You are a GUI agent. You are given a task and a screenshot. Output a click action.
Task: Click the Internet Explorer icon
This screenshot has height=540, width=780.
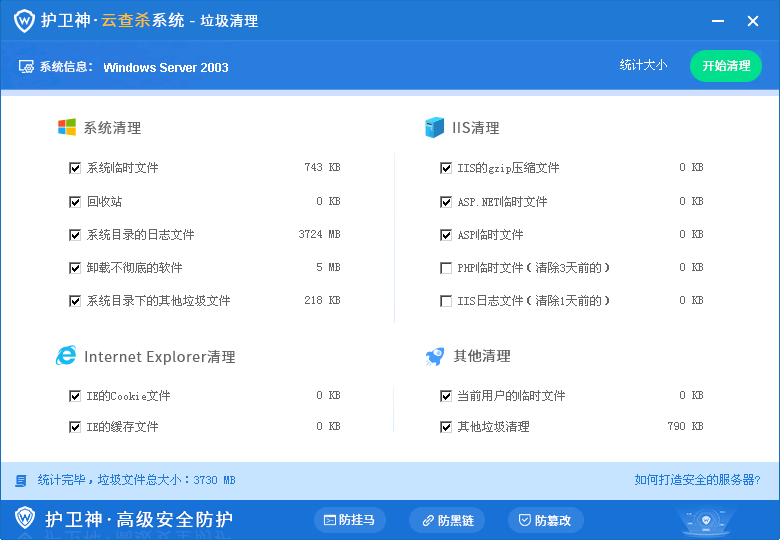point(66,356)
